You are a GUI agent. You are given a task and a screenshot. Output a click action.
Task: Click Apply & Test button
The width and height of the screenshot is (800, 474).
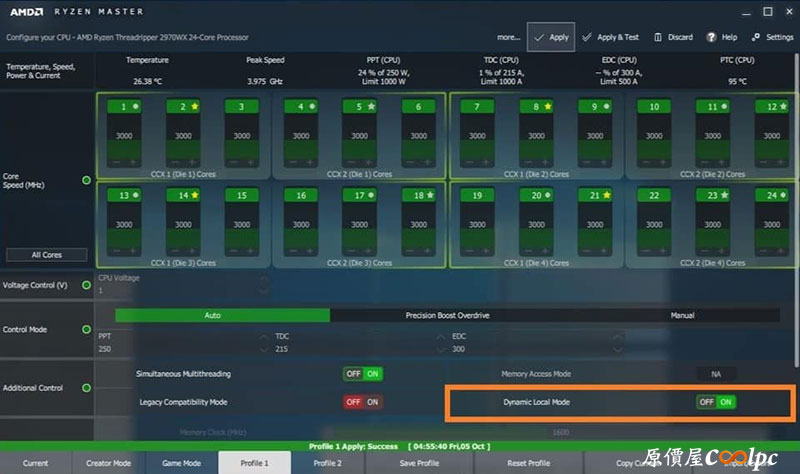tap(610, 37)
